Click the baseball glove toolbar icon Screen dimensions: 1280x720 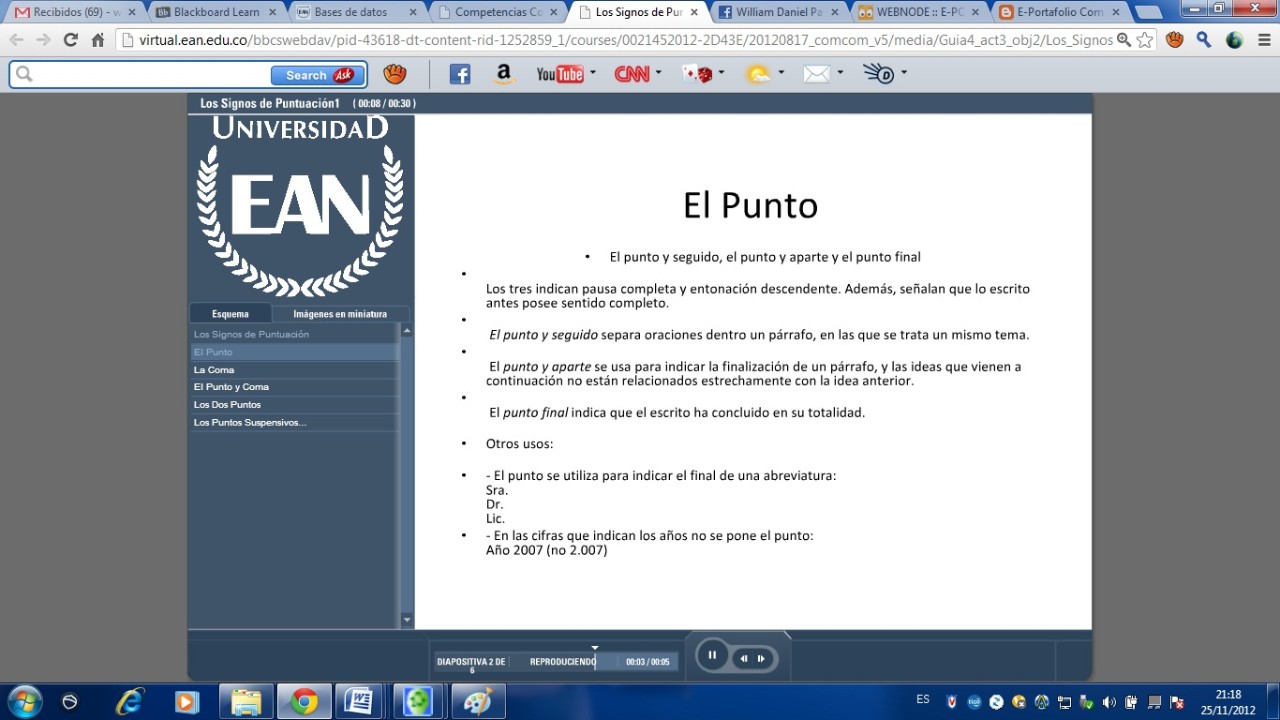click(x=395, y=75)
